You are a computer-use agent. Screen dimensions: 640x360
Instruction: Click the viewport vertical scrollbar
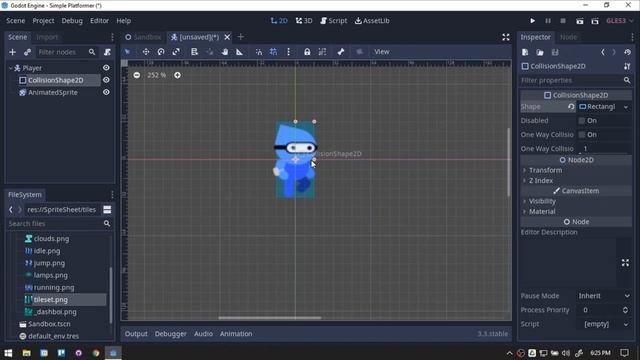[x=508, y=162]
